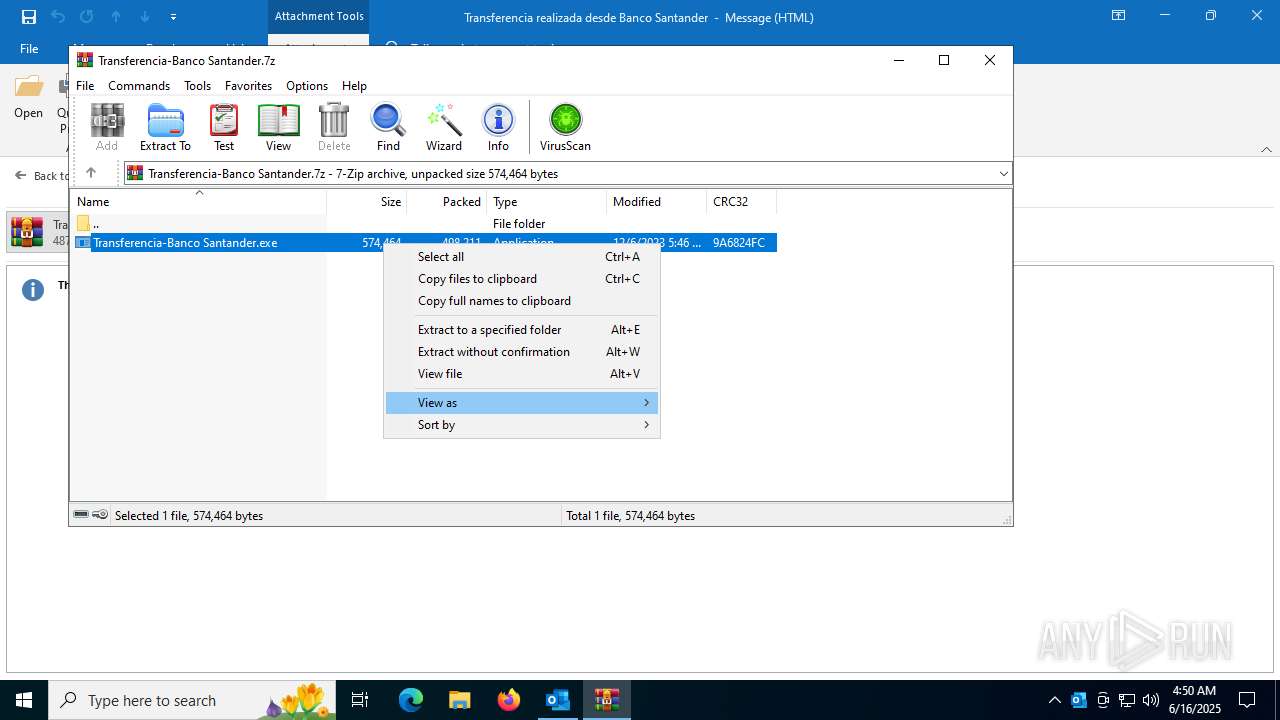Click the Add toolbar icon in WinRAR
Viewport: 1280px width, 720px height.
click(x=107, y=127)
